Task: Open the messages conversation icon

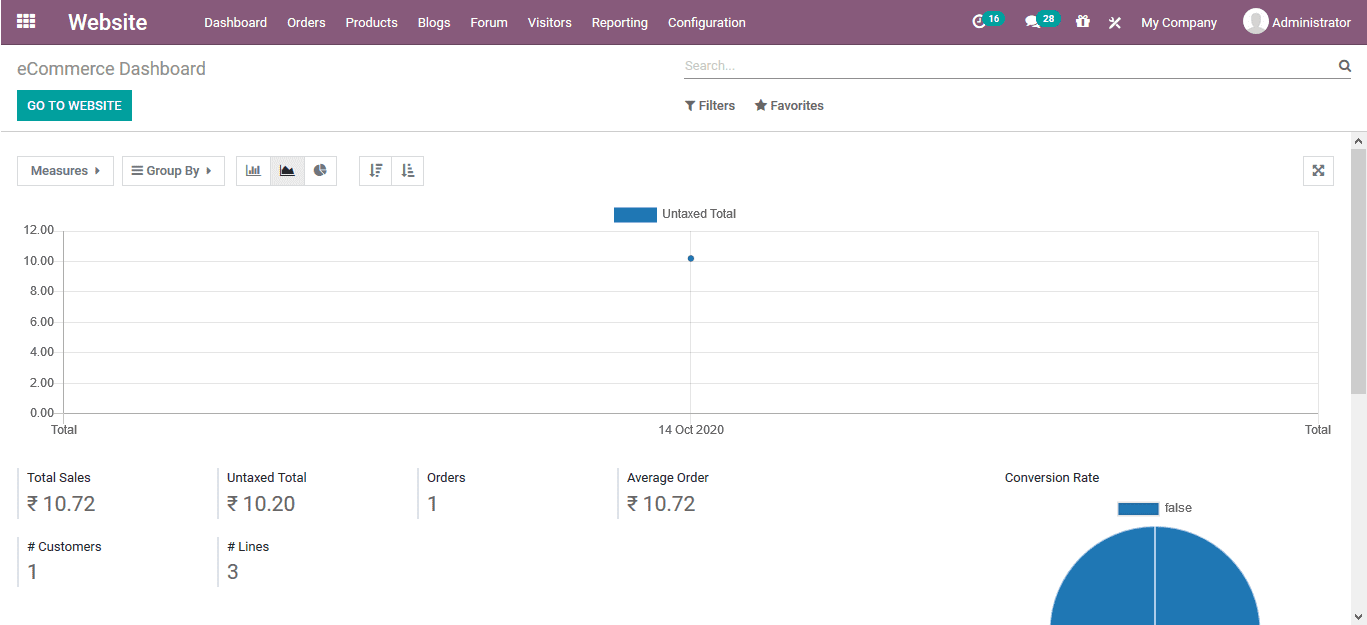Action: coord(1032,21)
